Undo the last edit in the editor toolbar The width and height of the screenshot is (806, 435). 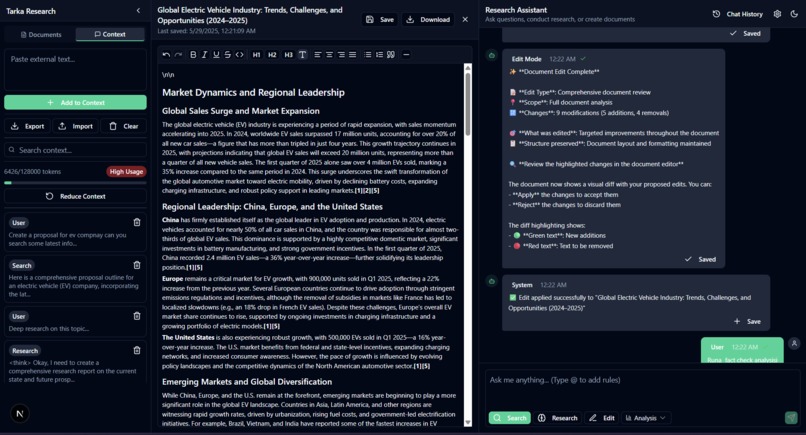coord(166,55)
